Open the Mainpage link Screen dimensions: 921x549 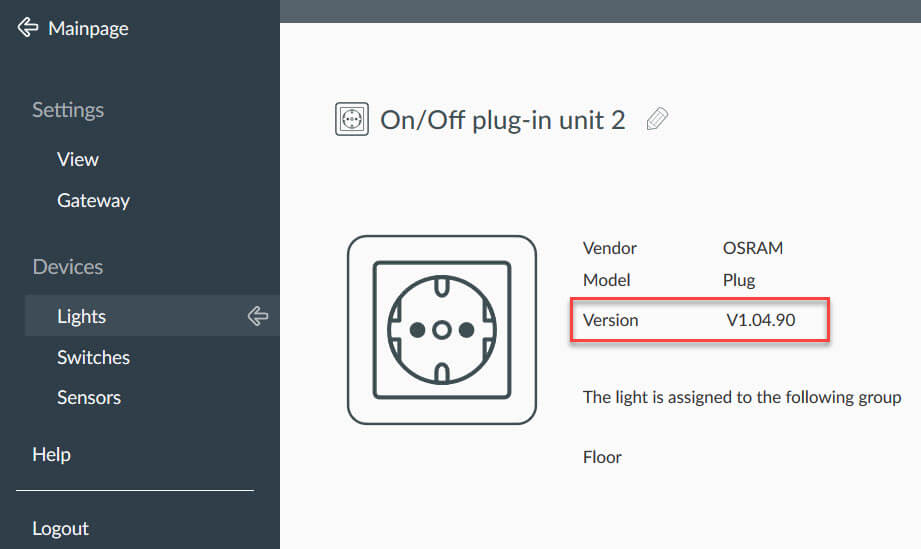tap(88, 28)
